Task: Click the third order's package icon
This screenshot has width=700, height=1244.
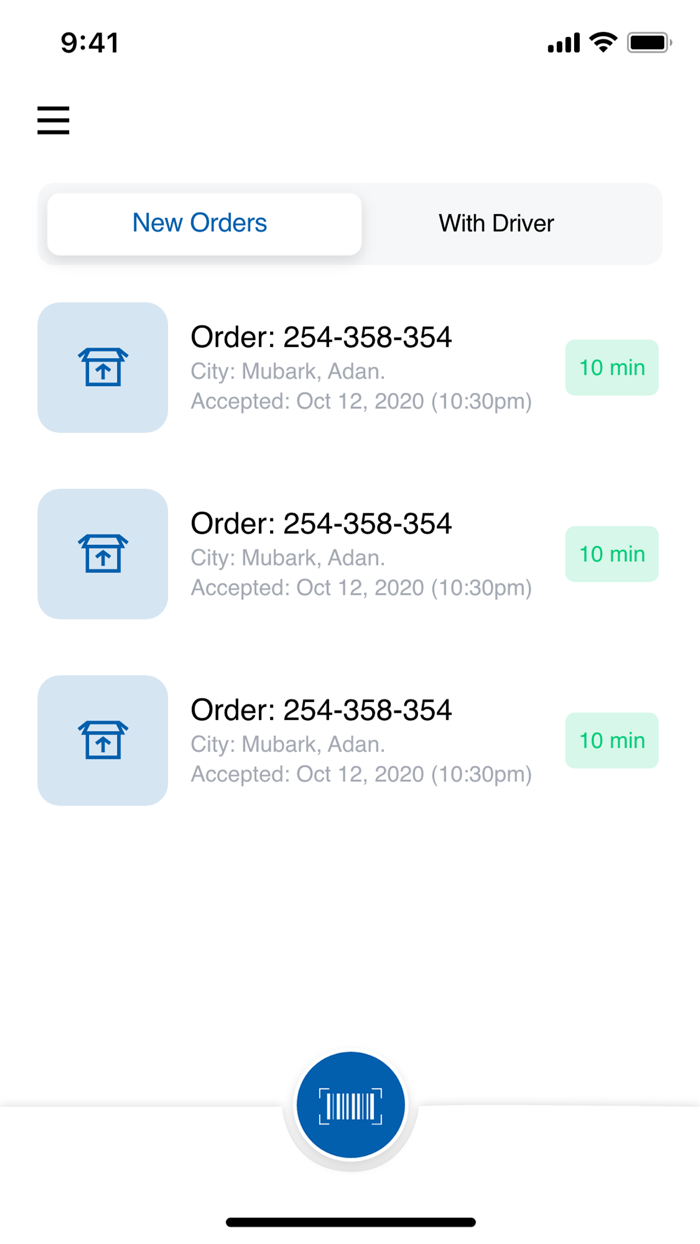Action: [x=102, y=740]
